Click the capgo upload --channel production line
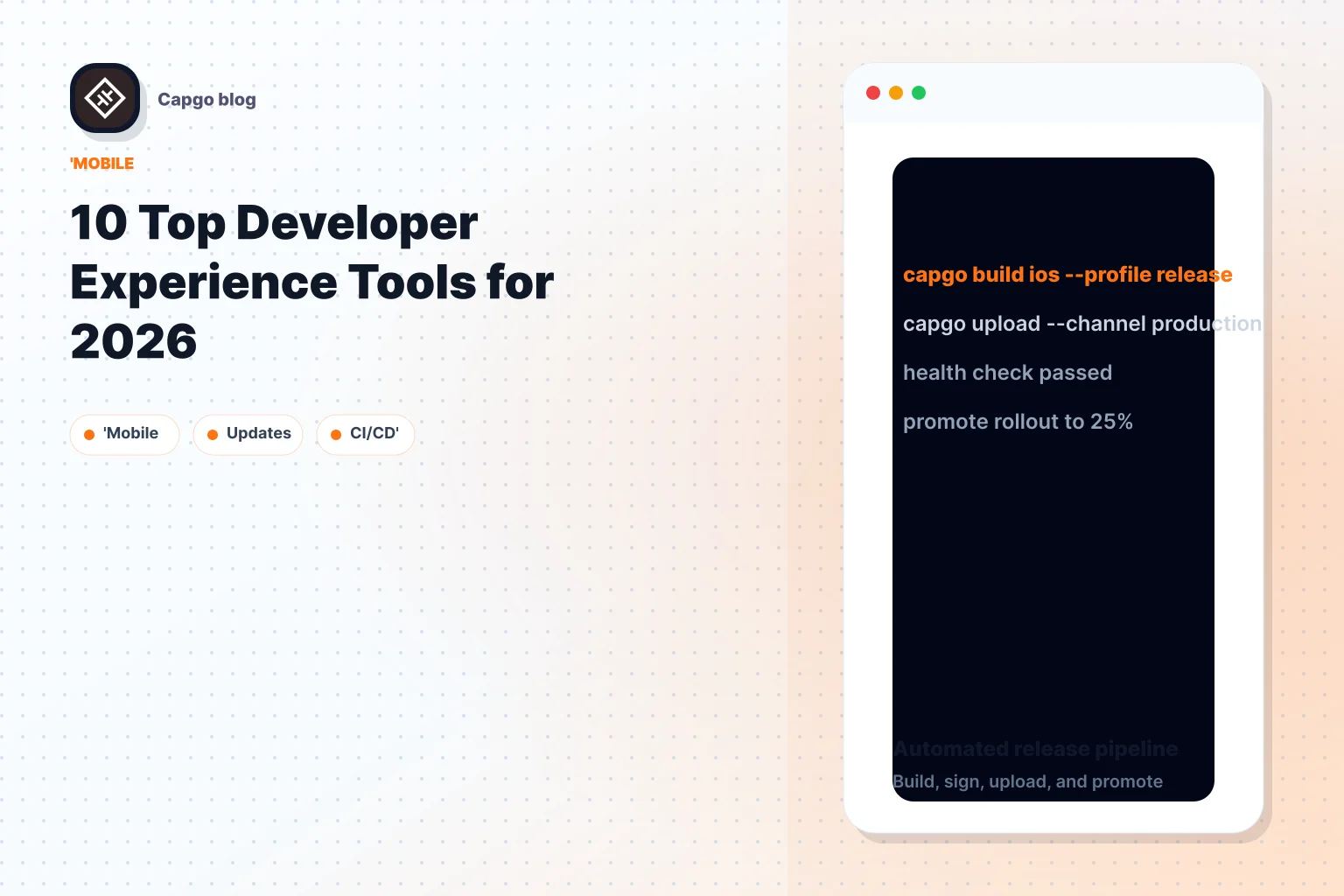Screen dimensions: 1344x896 click(x=1082, y=324)
